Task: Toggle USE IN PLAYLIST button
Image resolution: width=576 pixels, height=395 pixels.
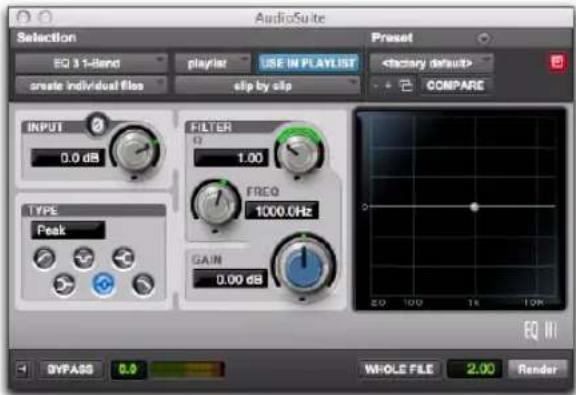Action: pos(309,63)
